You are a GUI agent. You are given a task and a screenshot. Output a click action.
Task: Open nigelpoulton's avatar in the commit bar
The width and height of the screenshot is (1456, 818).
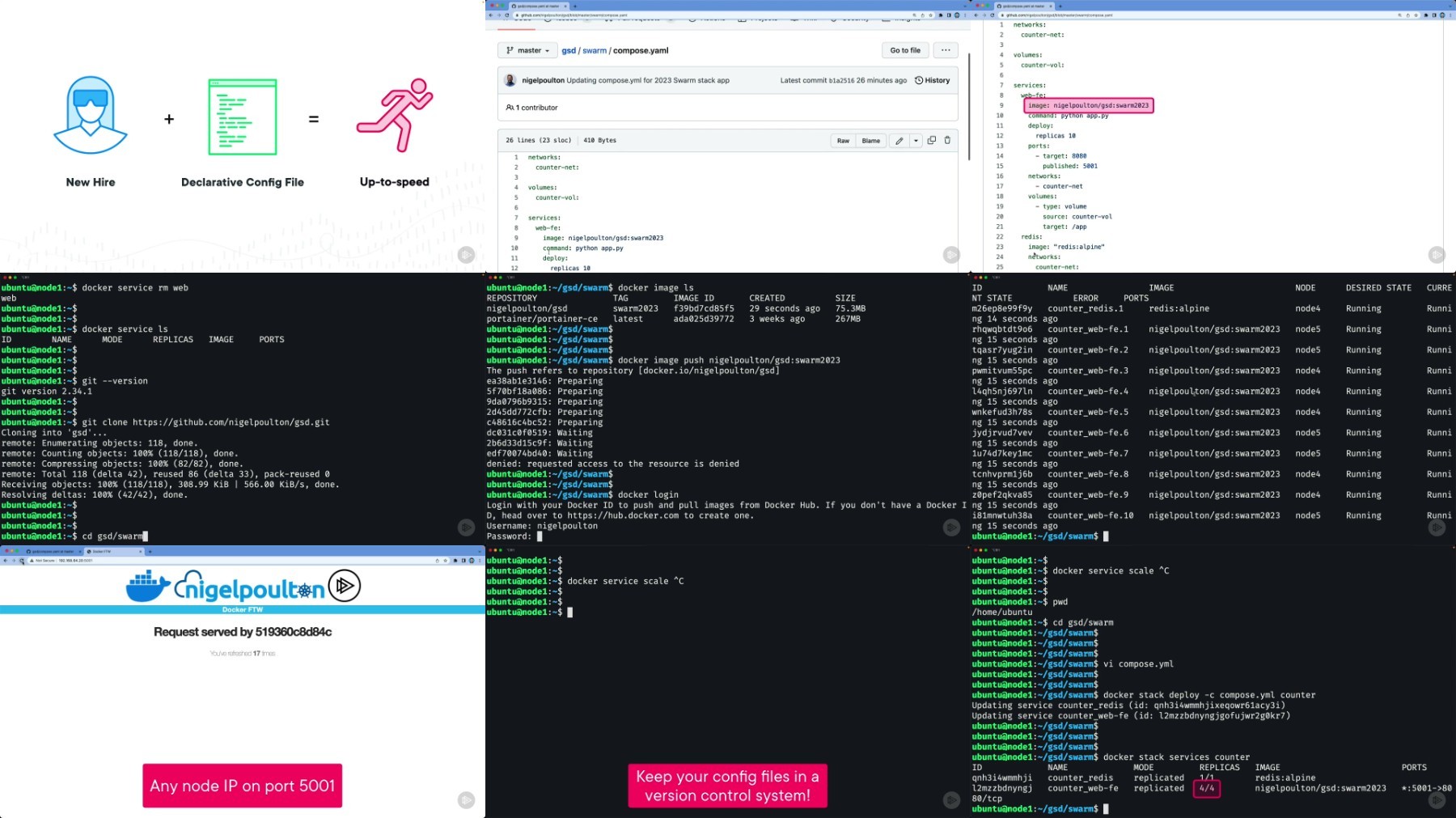coord(510,80)
